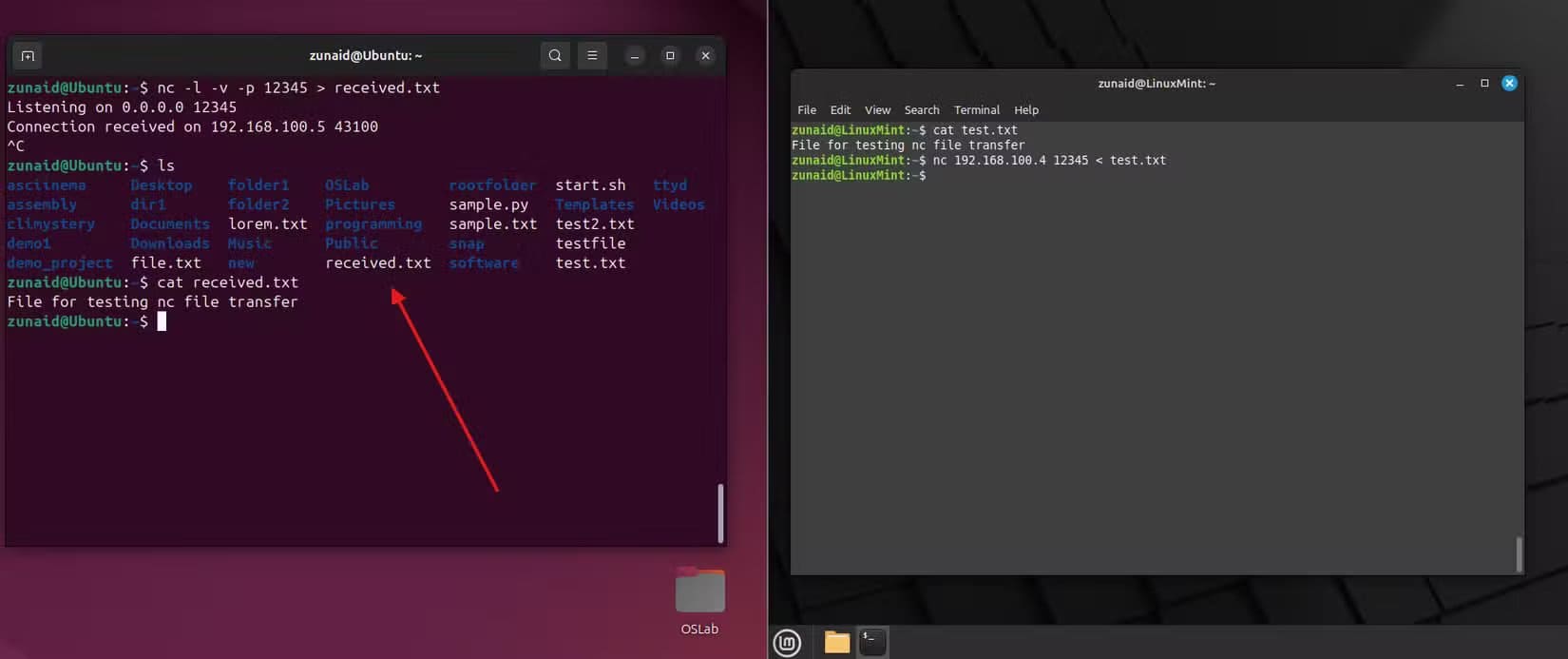Click the LinuxMint terminal scrollbar
Screen dimensions: 1568x659
point(1519,554)
